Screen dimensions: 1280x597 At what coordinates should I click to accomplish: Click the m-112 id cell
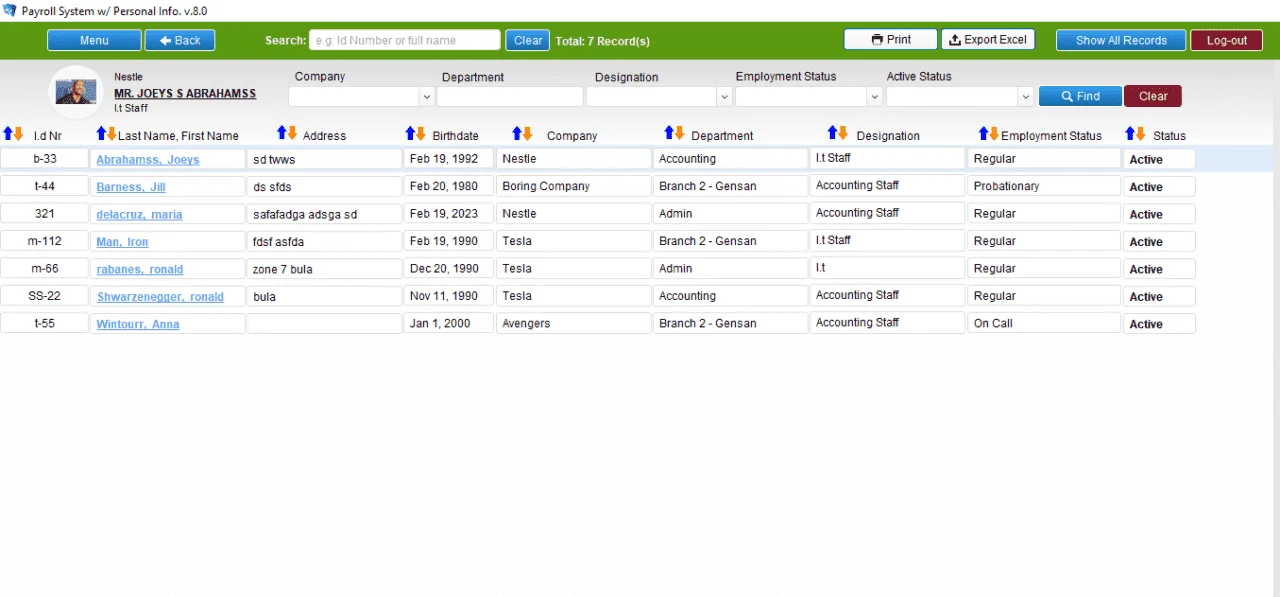click(x=44, y=241)
